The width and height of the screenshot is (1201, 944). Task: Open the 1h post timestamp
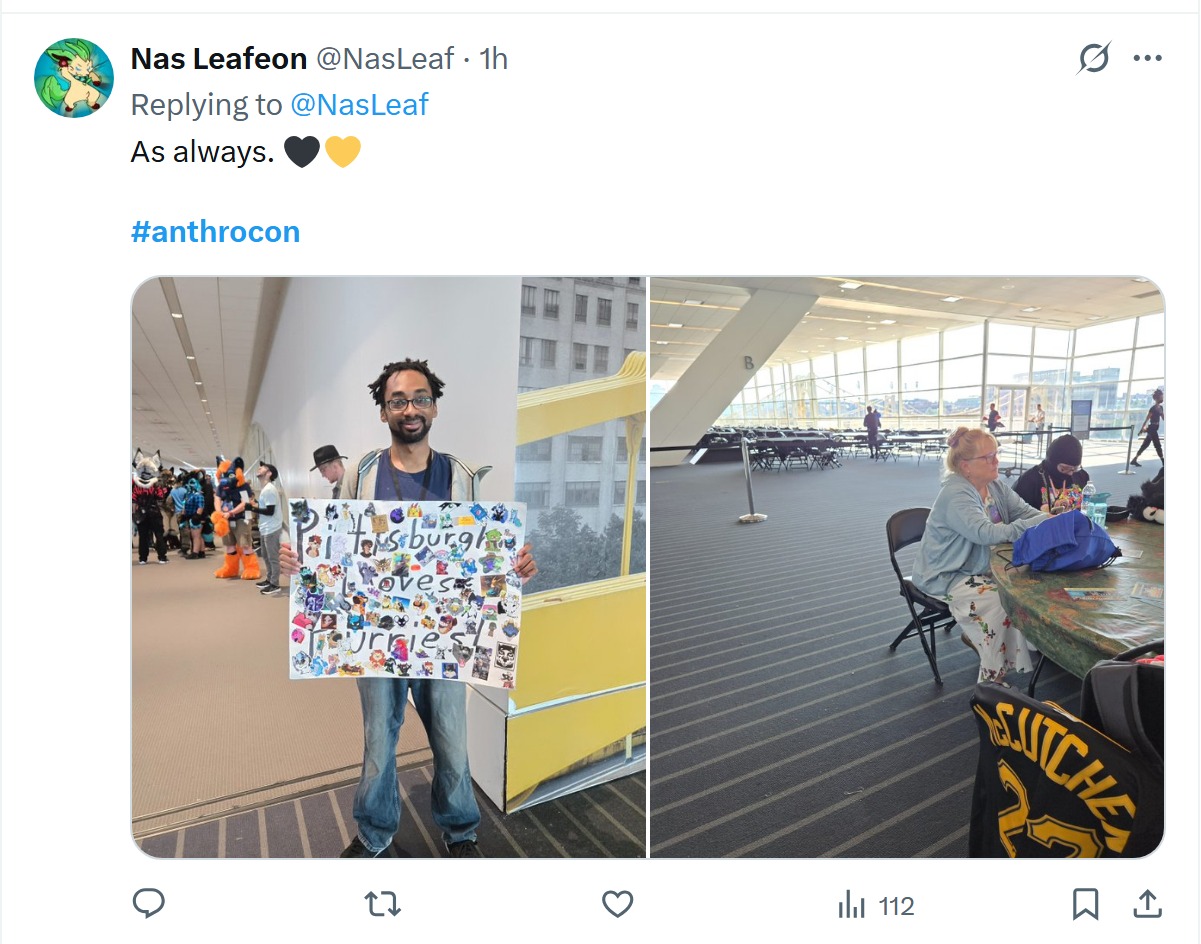tap(494, 59)
